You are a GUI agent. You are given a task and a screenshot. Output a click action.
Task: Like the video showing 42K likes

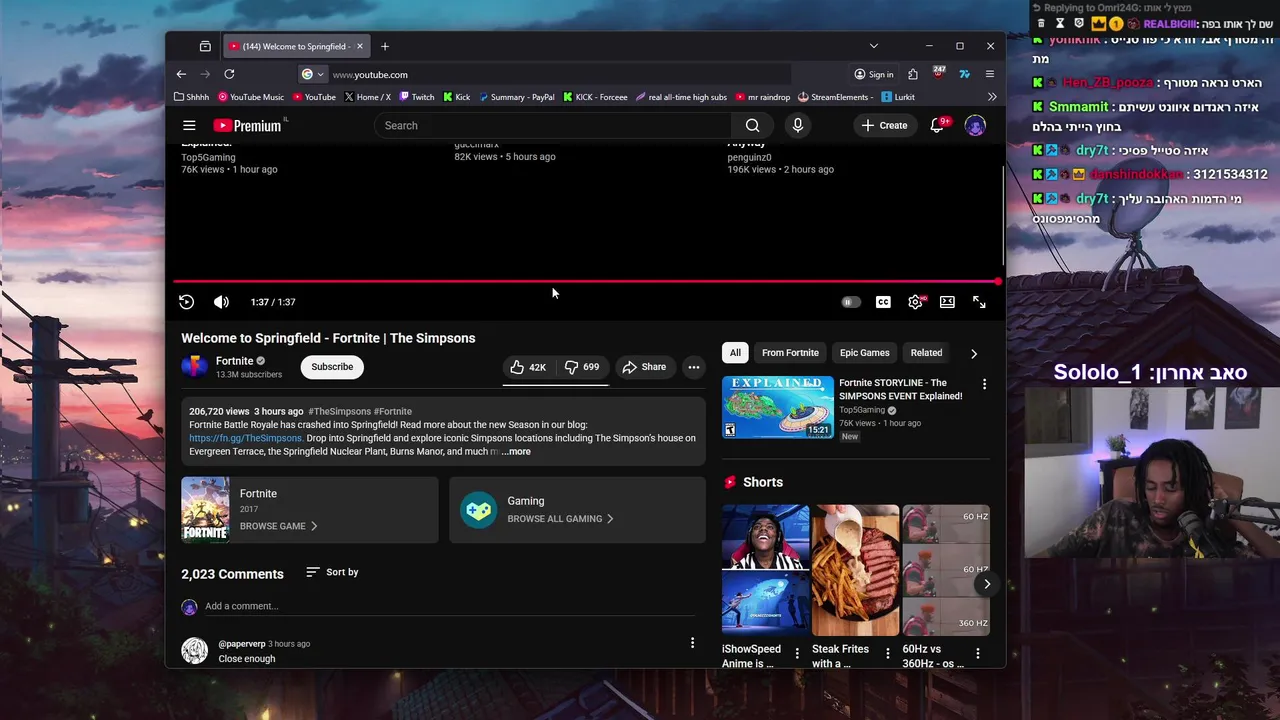coord(528,367)
